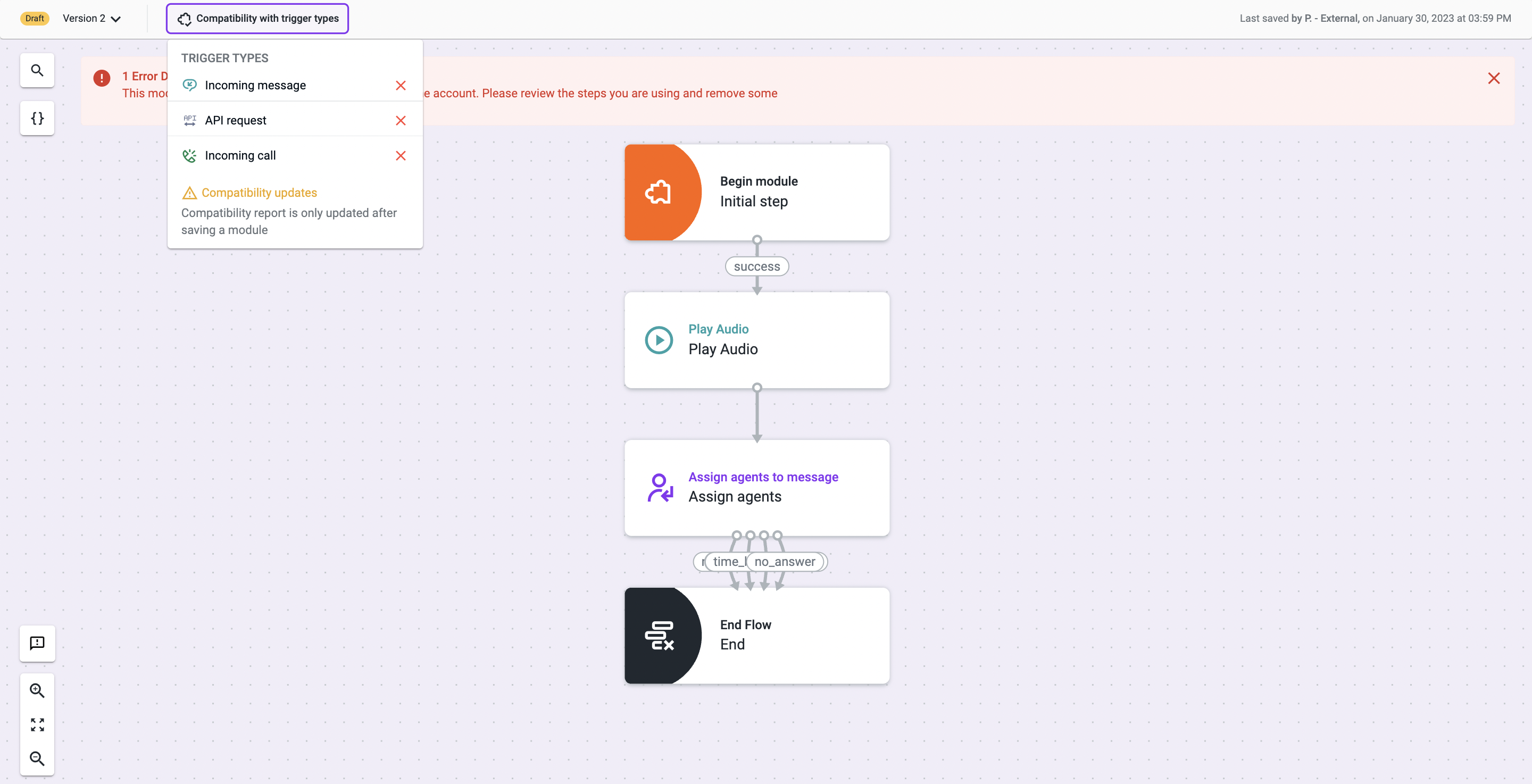Click the red error alert icon
Viewport: 1532px width, 784px height.
pyautogui.click(x=102, y=78)
